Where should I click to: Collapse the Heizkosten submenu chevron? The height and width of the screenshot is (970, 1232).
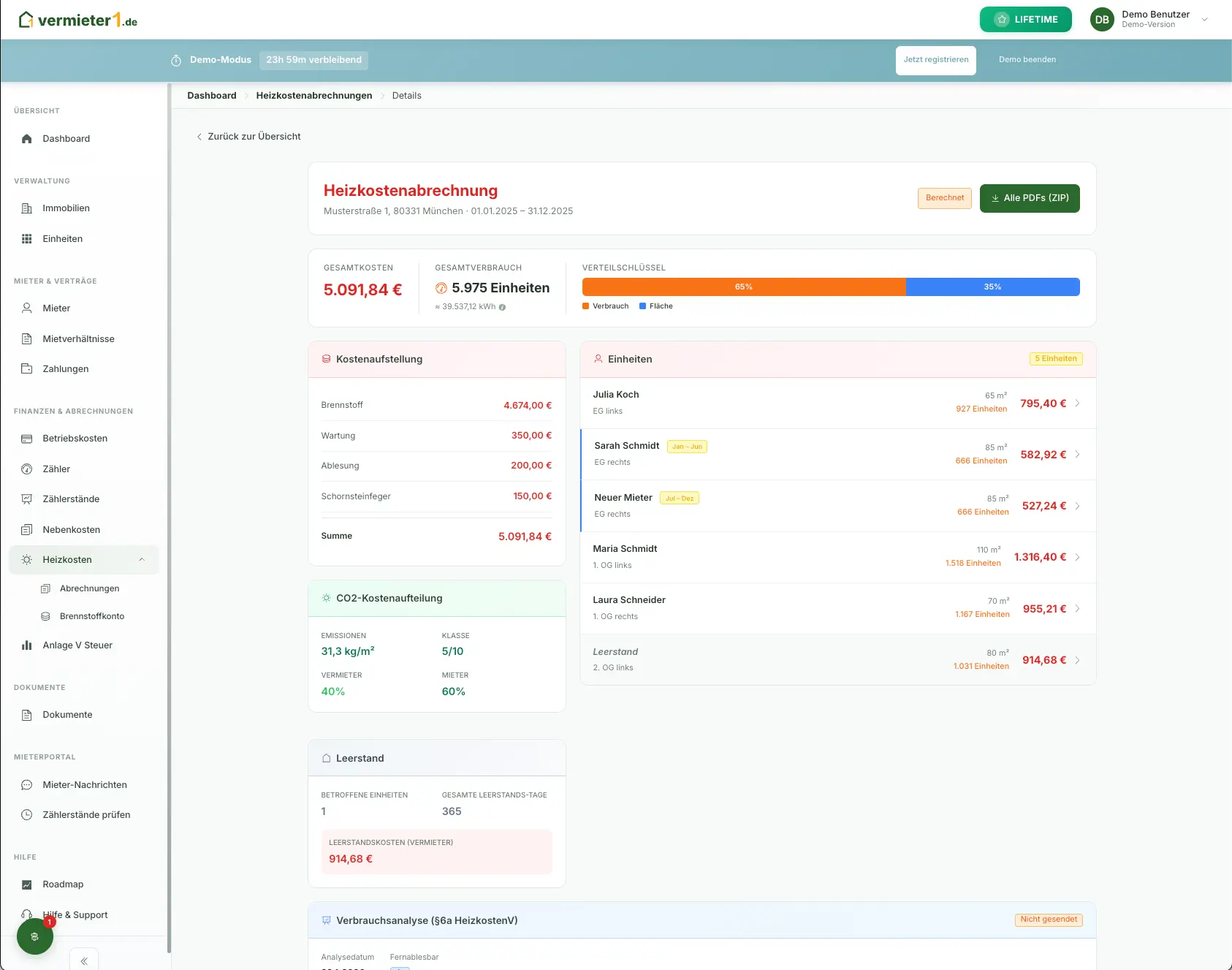[142, 560]
